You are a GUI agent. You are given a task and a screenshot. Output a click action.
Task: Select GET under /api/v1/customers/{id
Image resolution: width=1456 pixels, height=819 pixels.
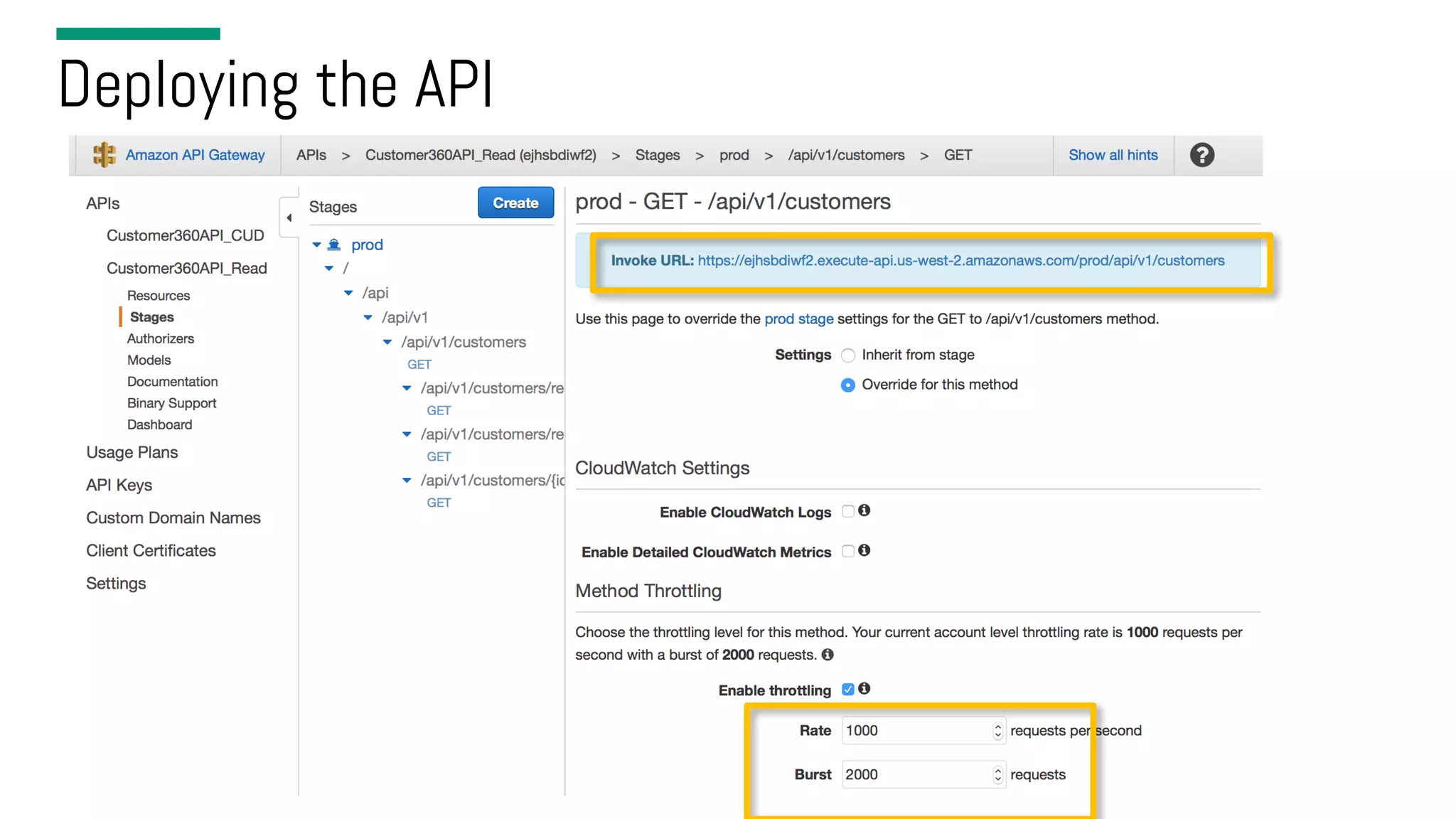[x=439, y=503]
